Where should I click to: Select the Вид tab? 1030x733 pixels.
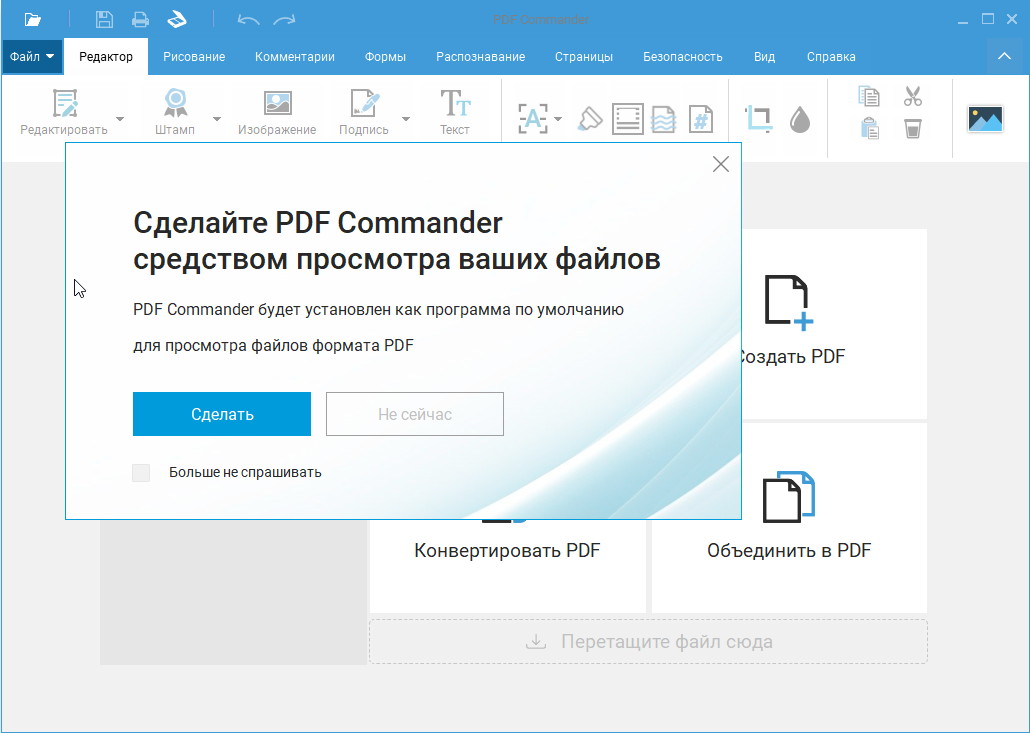(x=765, y=56)
